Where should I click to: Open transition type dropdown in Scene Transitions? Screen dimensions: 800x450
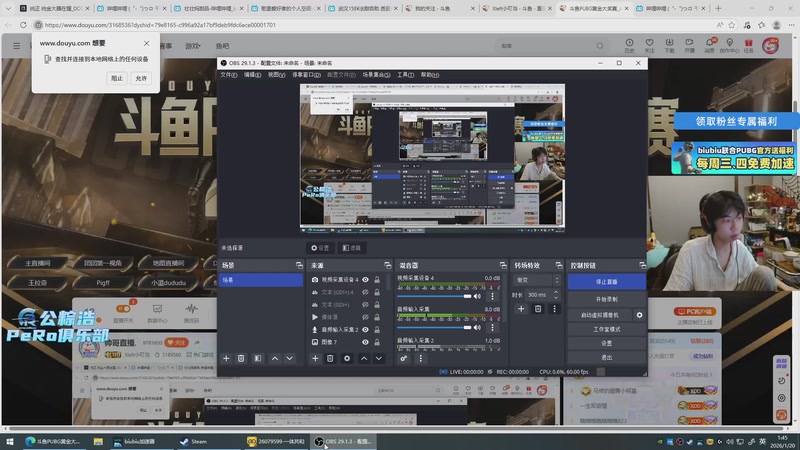click(x=537, y=280)
